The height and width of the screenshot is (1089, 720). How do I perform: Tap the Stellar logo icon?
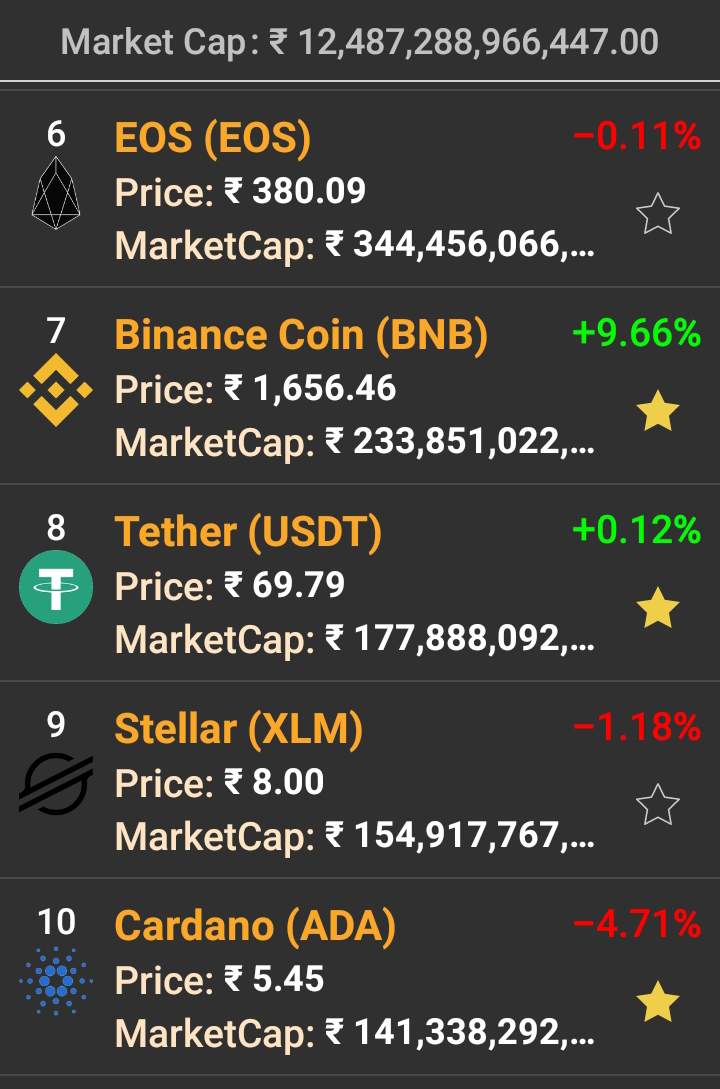pos(56,784)
